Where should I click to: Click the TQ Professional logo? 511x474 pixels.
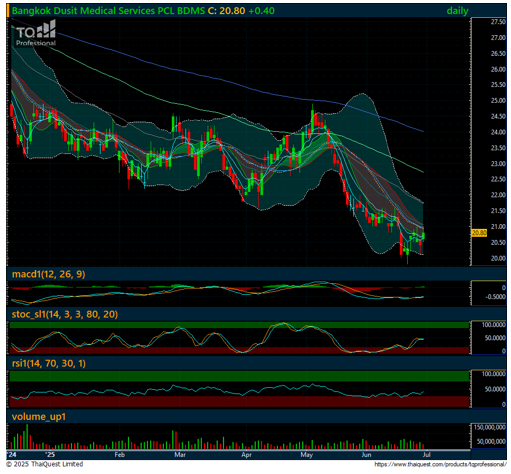click(x=36, y=33)
